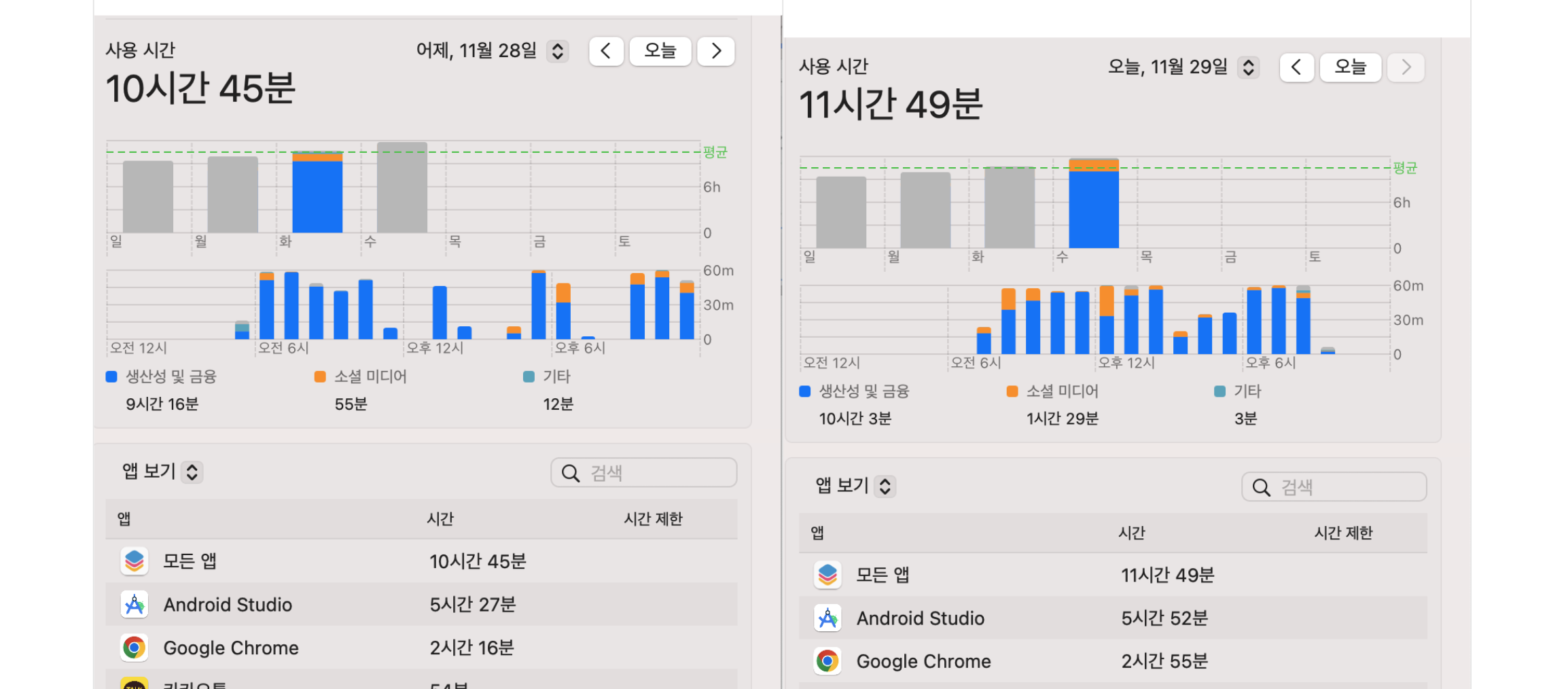Click the 검색 search field in right window
1568x689 pixels.
[x=1334, y=487]
